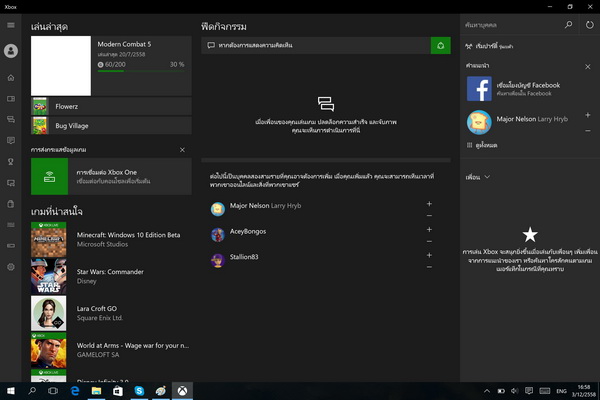Open Settings gear in the sidebar

tap(10, 267)
